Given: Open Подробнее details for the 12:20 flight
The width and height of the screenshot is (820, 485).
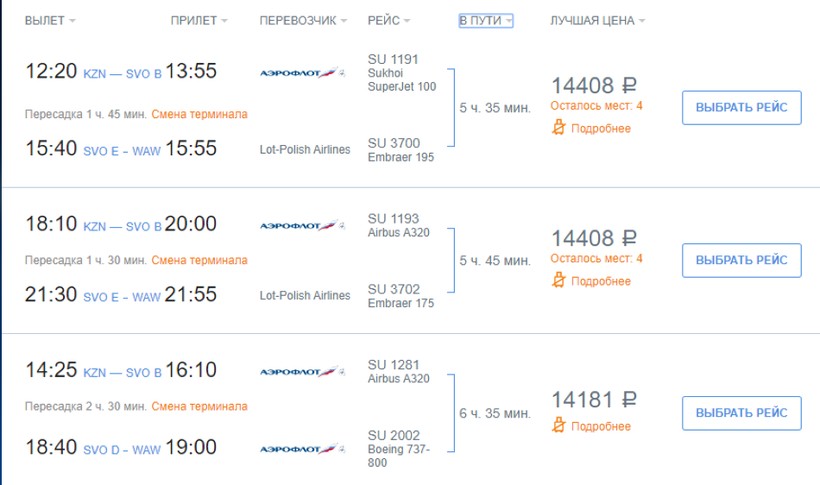Looking at the screenshot, I should (x=601, y=128).
